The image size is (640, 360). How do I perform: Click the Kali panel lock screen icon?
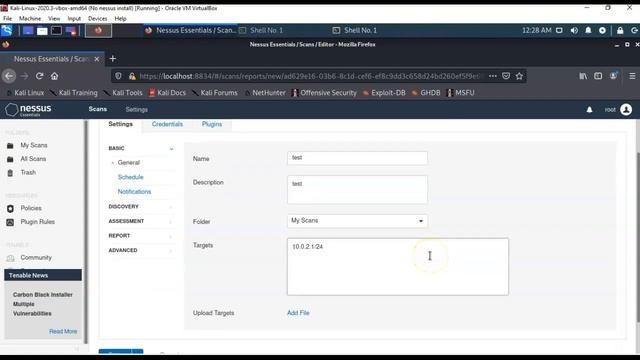click(620, 30)
